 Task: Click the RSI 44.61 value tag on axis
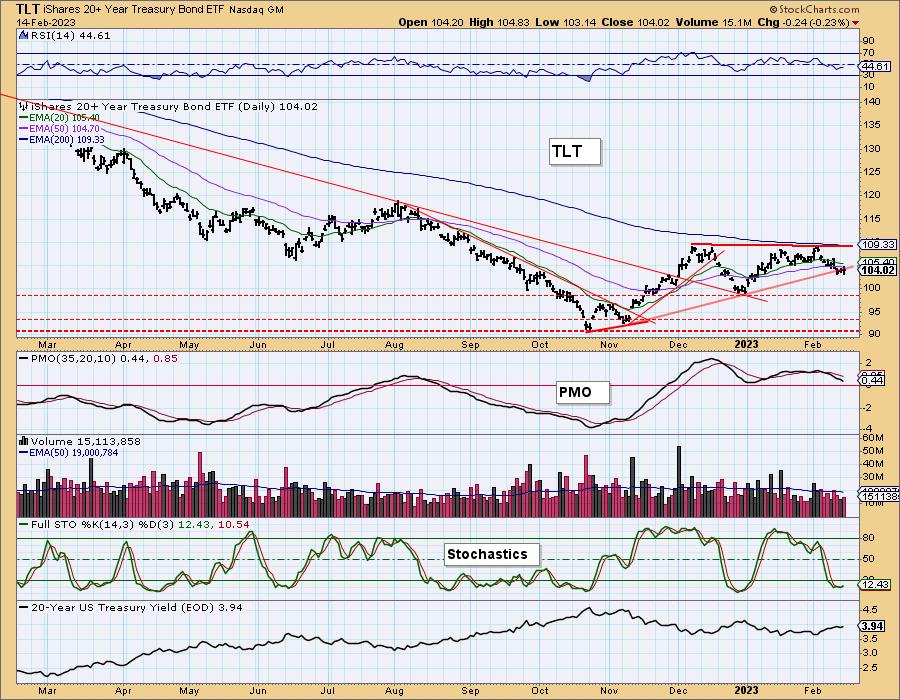tap(875, 67)
